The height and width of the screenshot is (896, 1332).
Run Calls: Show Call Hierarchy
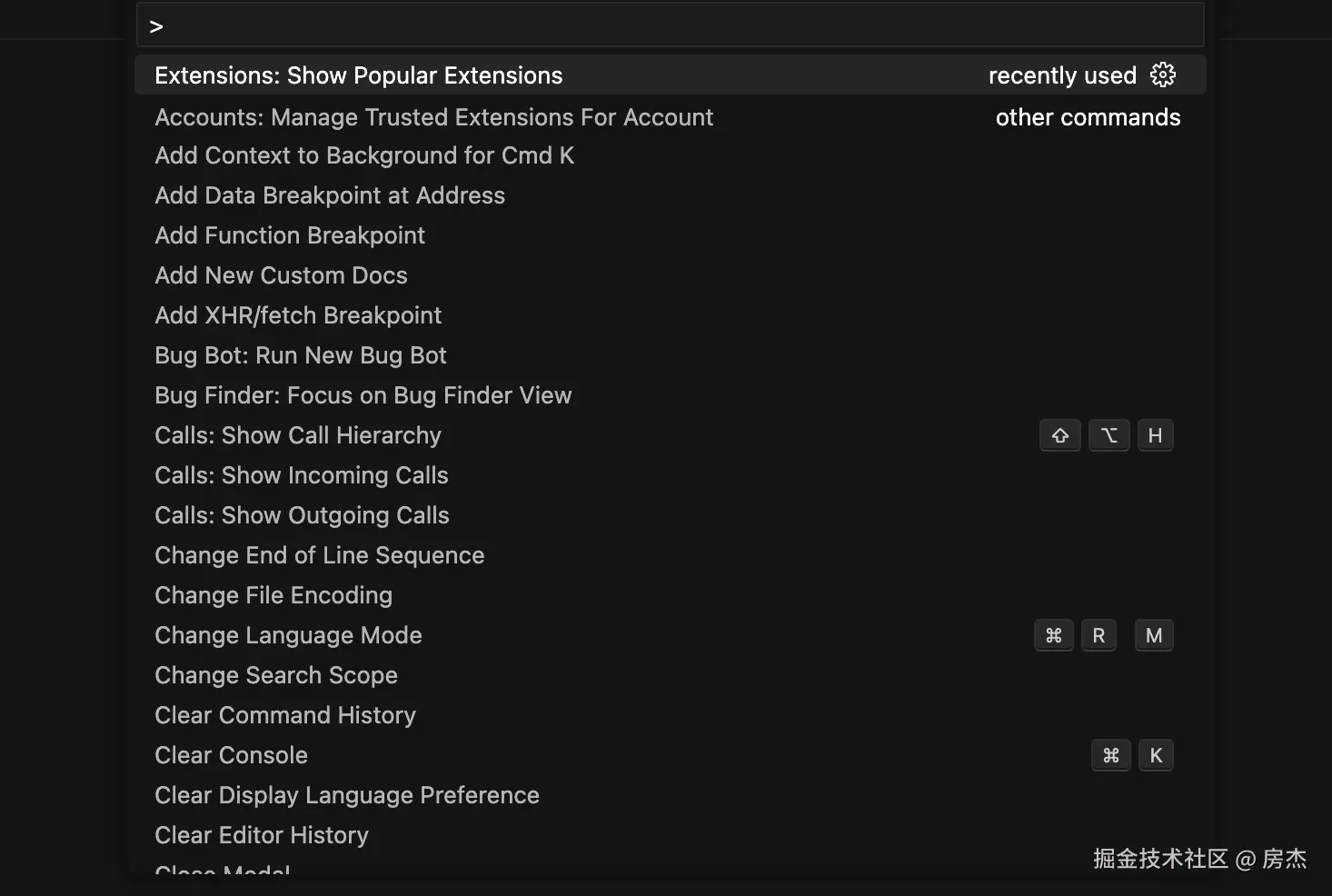(298, 435)
